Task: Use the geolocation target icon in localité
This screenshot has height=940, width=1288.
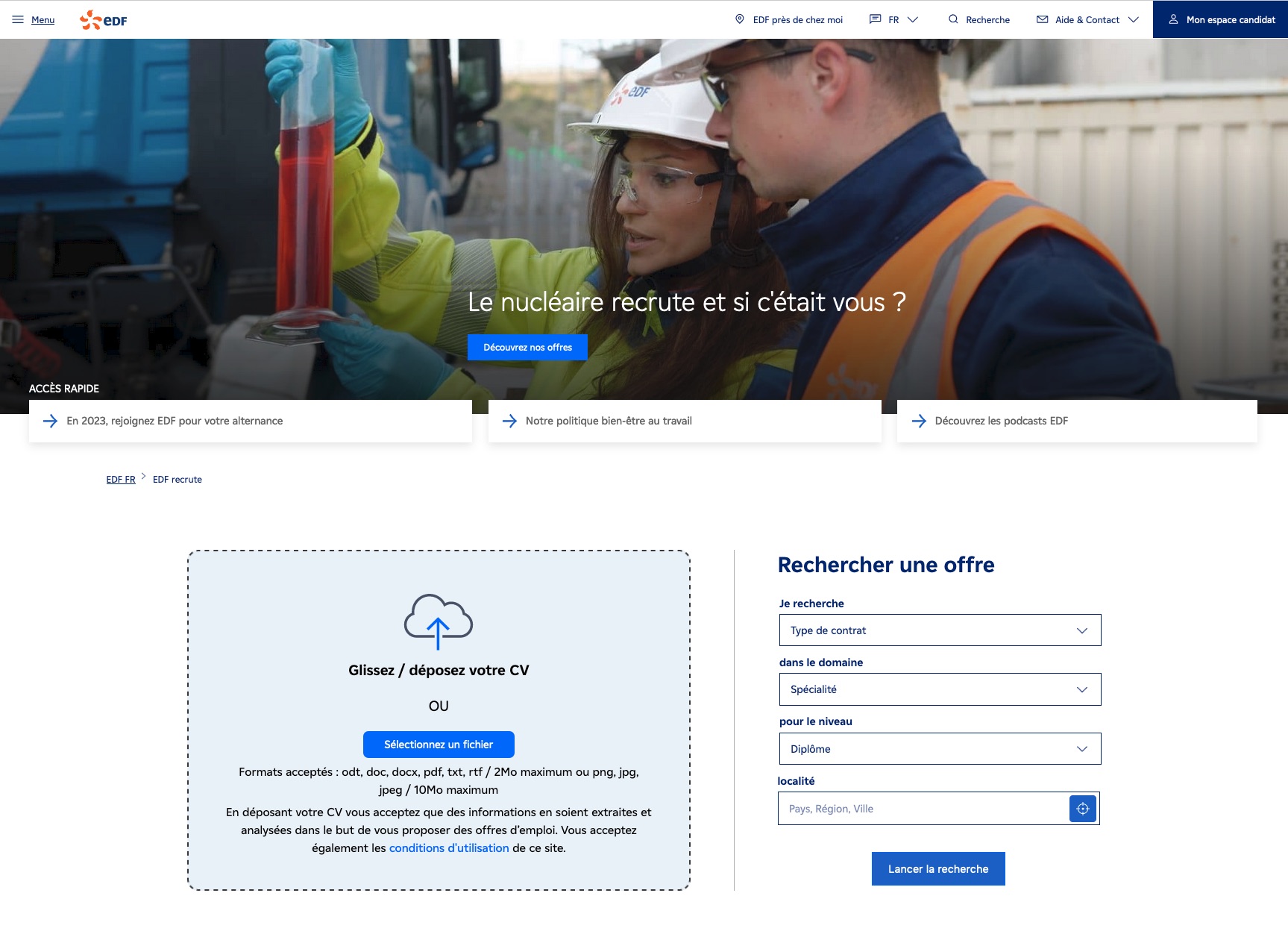Action: click(x=1082, y=809)
